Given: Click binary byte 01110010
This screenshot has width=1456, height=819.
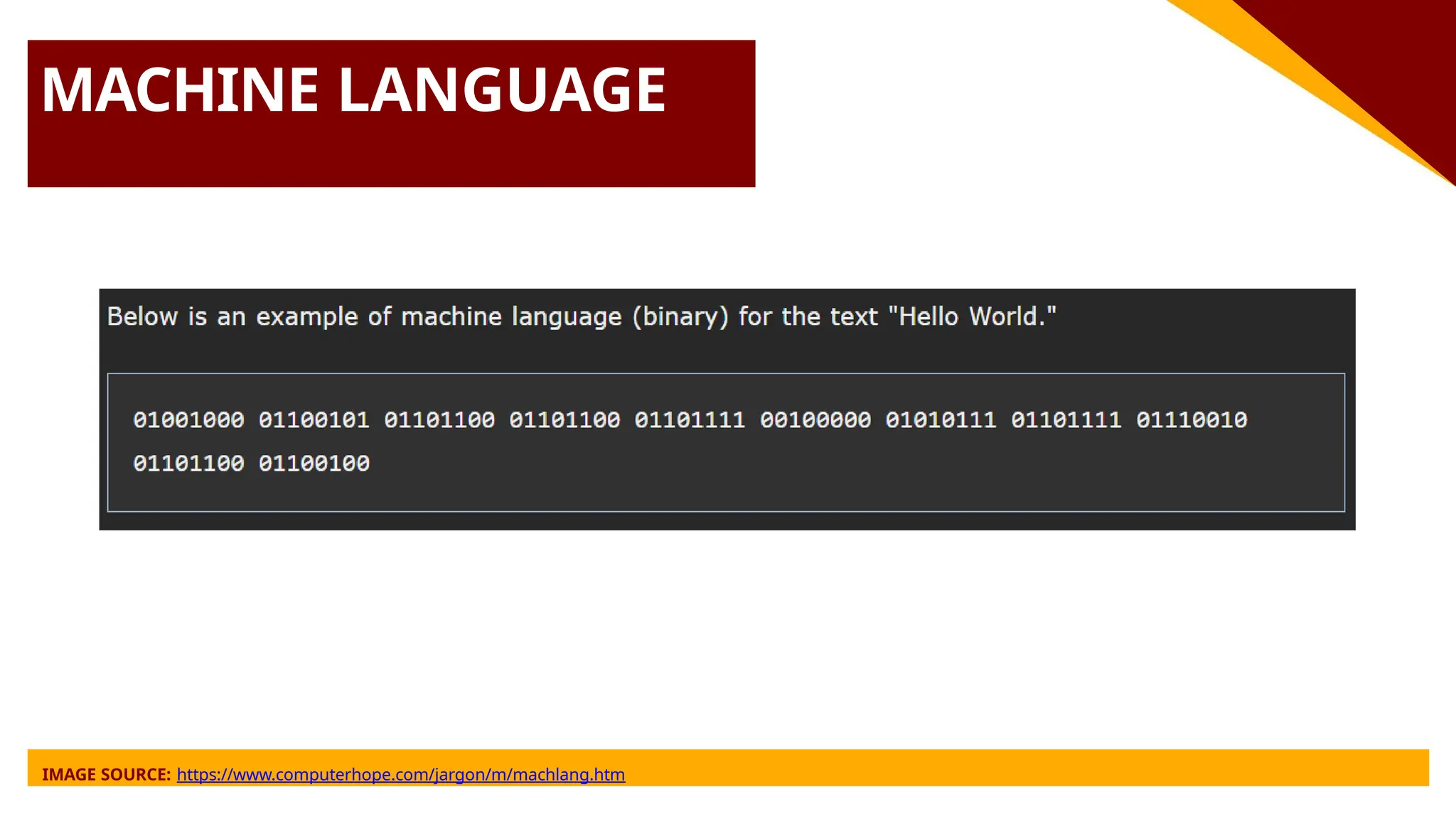Looking at the screenshot, I should 1192,420.
